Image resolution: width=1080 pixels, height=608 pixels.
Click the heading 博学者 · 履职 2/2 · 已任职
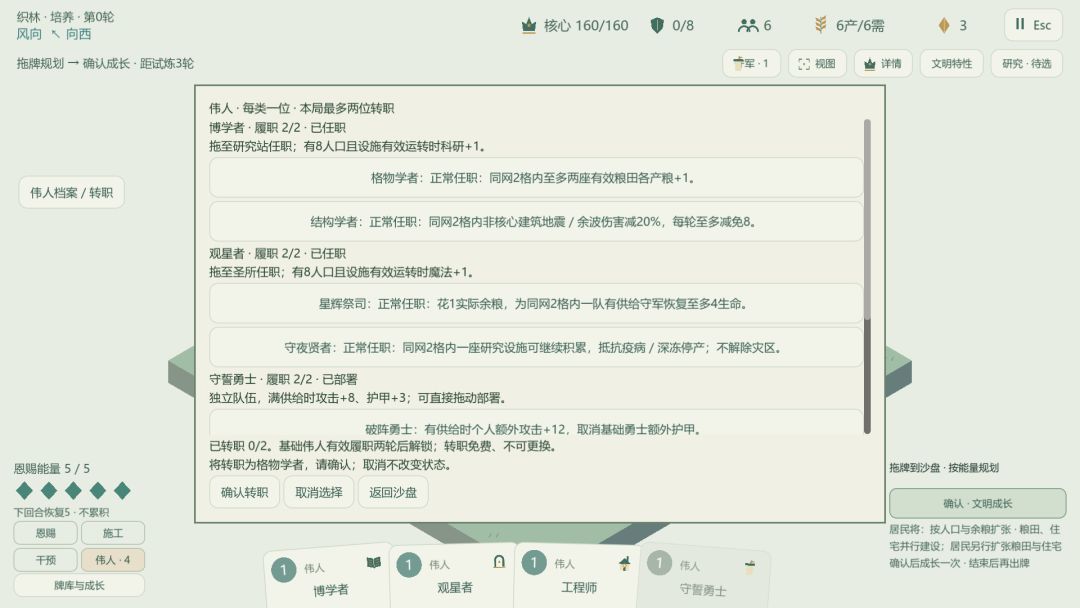point(278,127)
